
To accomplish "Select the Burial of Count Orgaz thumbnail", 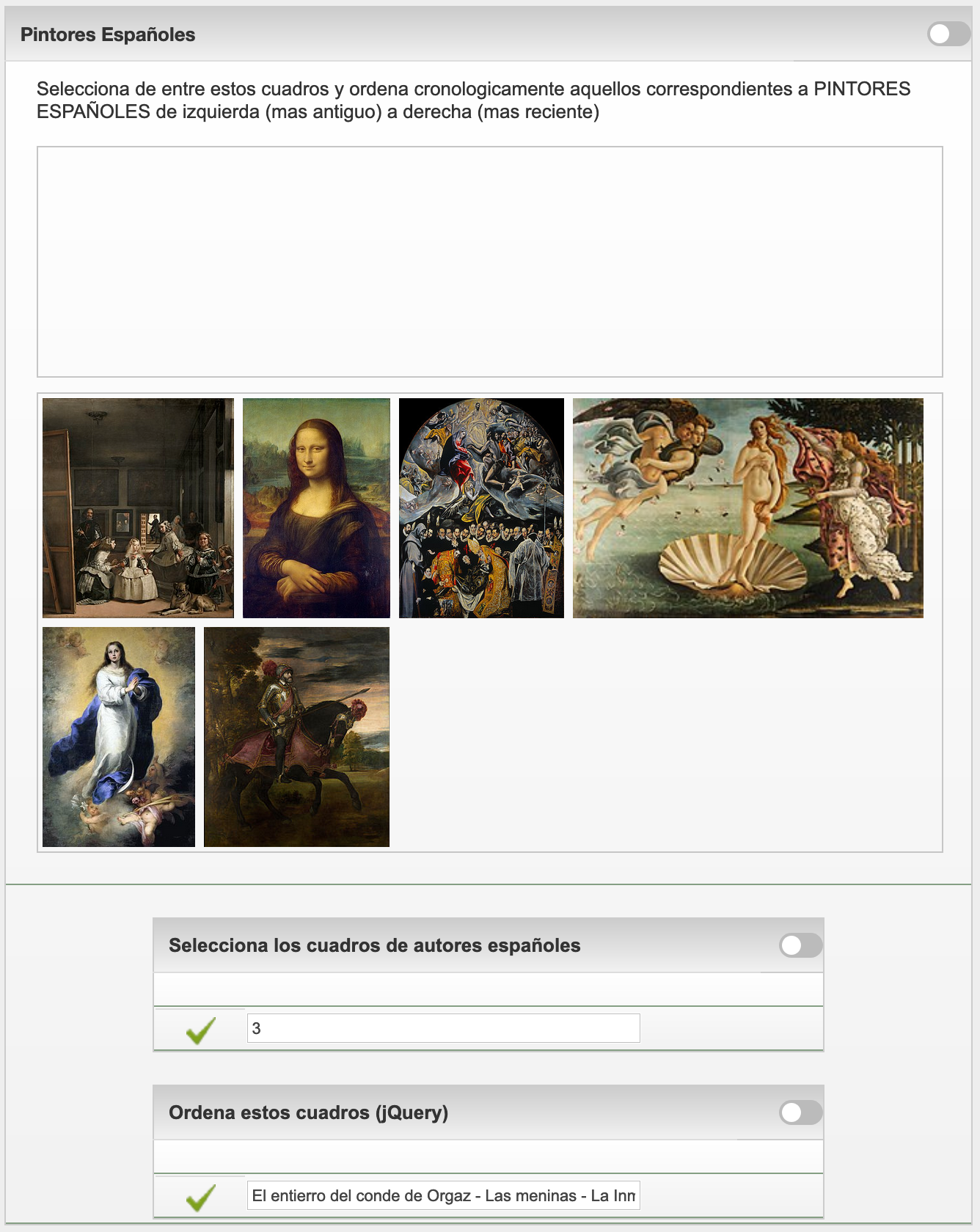I will pos(481,508).
